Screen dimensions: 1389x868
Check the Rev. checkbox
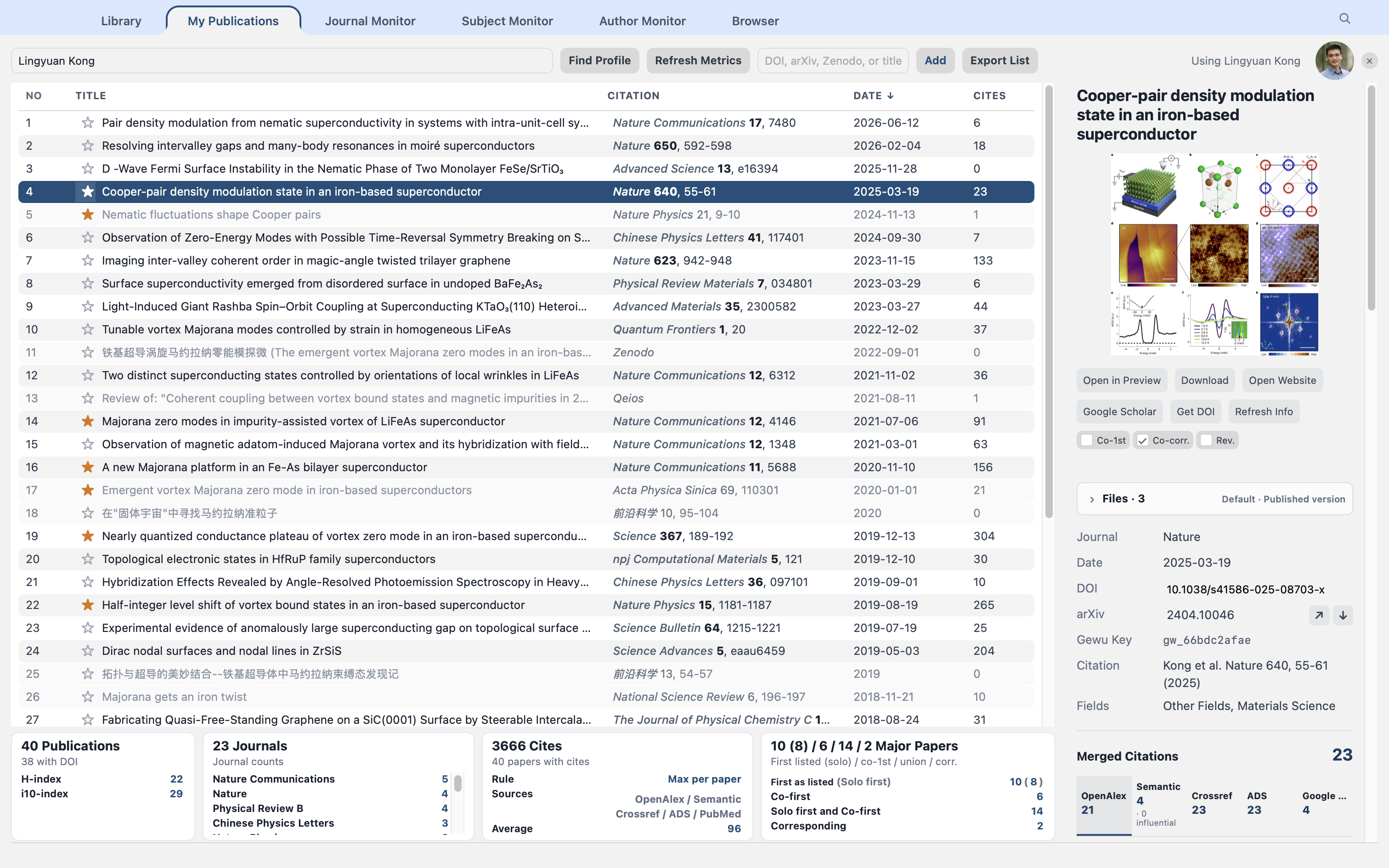1206,440
